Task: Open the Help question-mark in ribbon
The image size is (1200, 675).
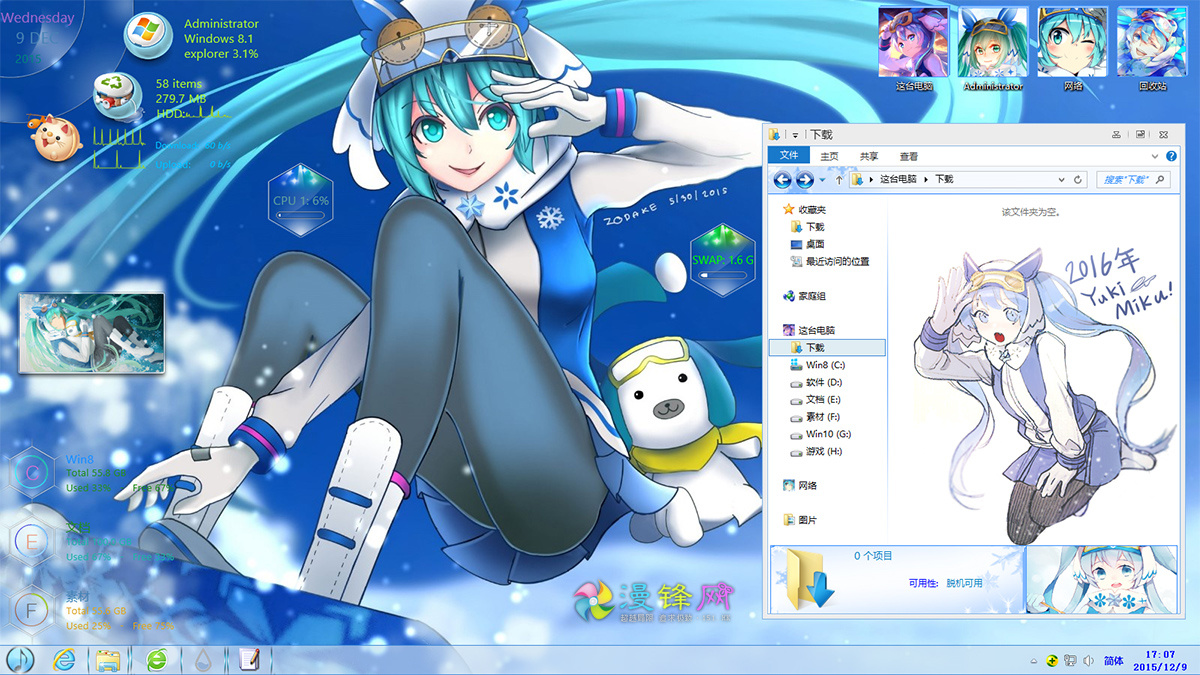Action: coord(1170,155)
